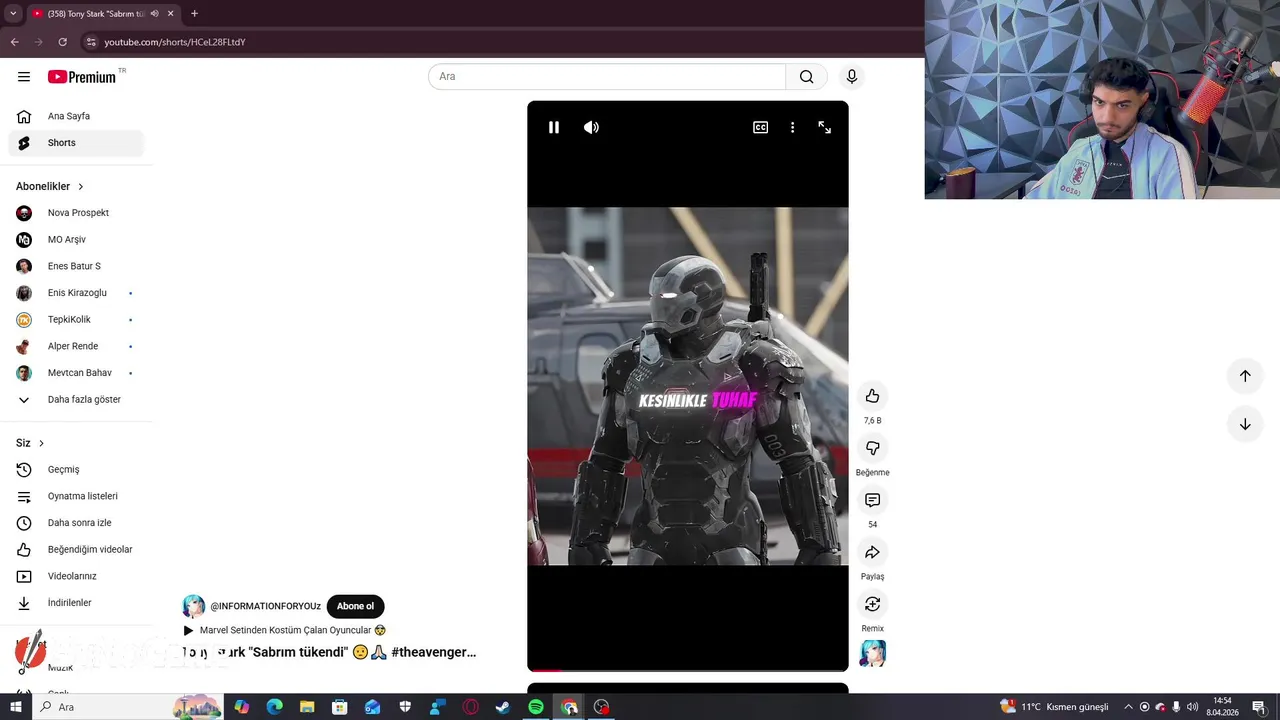1280x720 pixels.
Task: Subscribe with the Abone ol button
Action: (x=355, y=606)
